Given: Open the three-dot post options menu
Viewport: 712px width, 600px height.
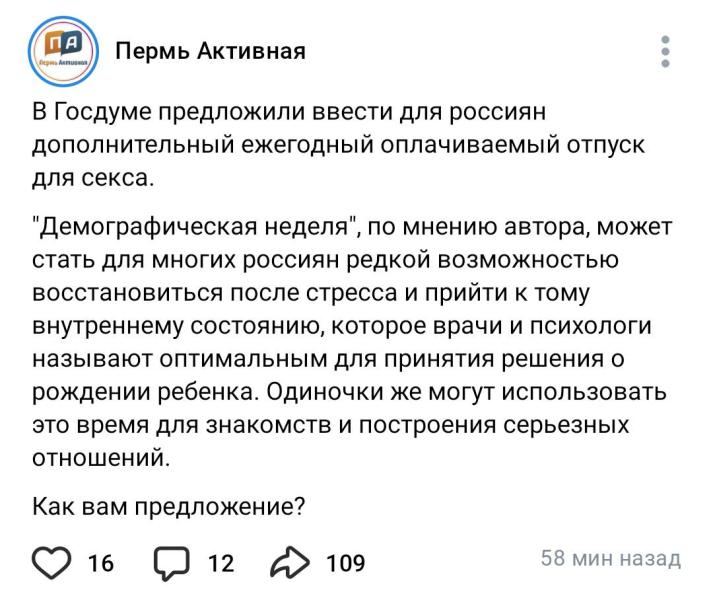Looking at the screenshot, I should click(665, 51).
